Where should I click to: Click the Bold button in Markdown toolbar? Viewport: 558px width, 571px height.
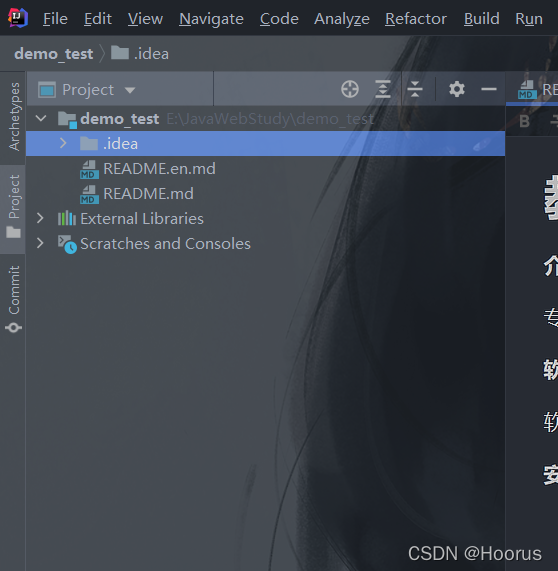[x=524, y=121]
